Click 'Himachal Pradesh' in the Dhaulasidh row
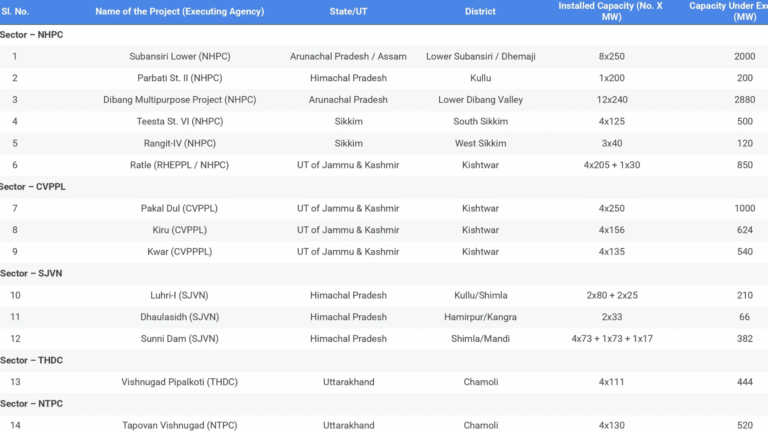Screen dimensions: 768x432 (348, 316)
